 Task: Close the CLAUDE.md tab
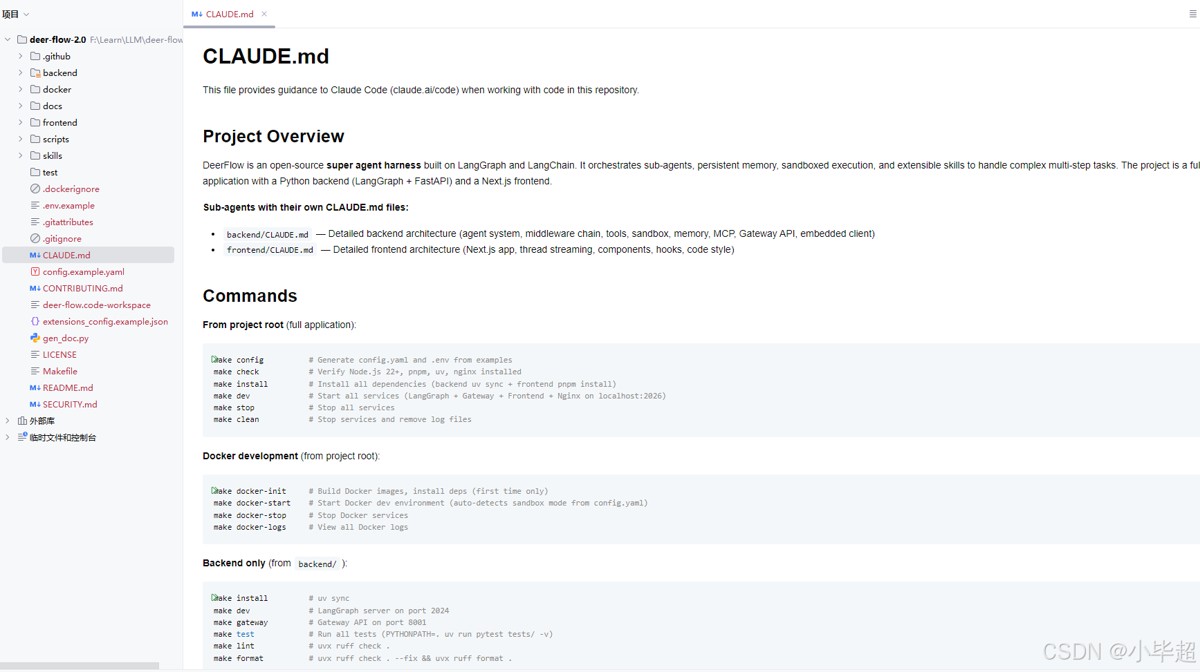pyautogui.click(x=264, y=14)
